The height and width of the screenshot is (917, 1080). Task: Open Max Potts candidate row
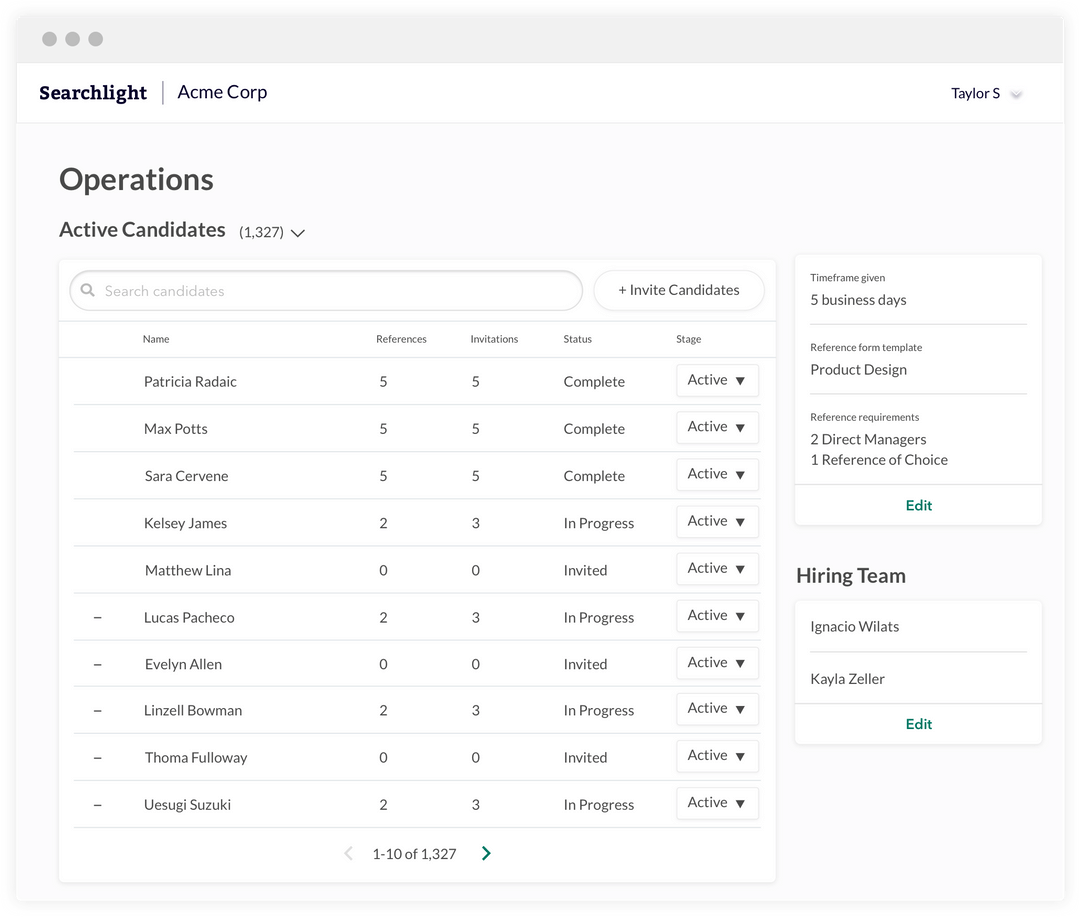pos(176,429)
